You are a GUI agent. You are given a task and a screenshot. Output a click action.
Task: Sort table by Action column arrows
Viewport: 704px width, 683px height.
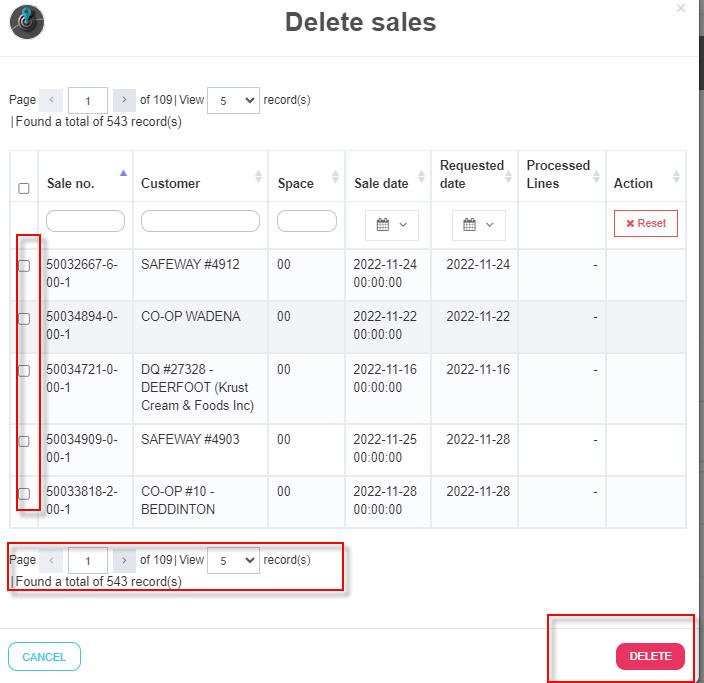(x=676, y=177)
